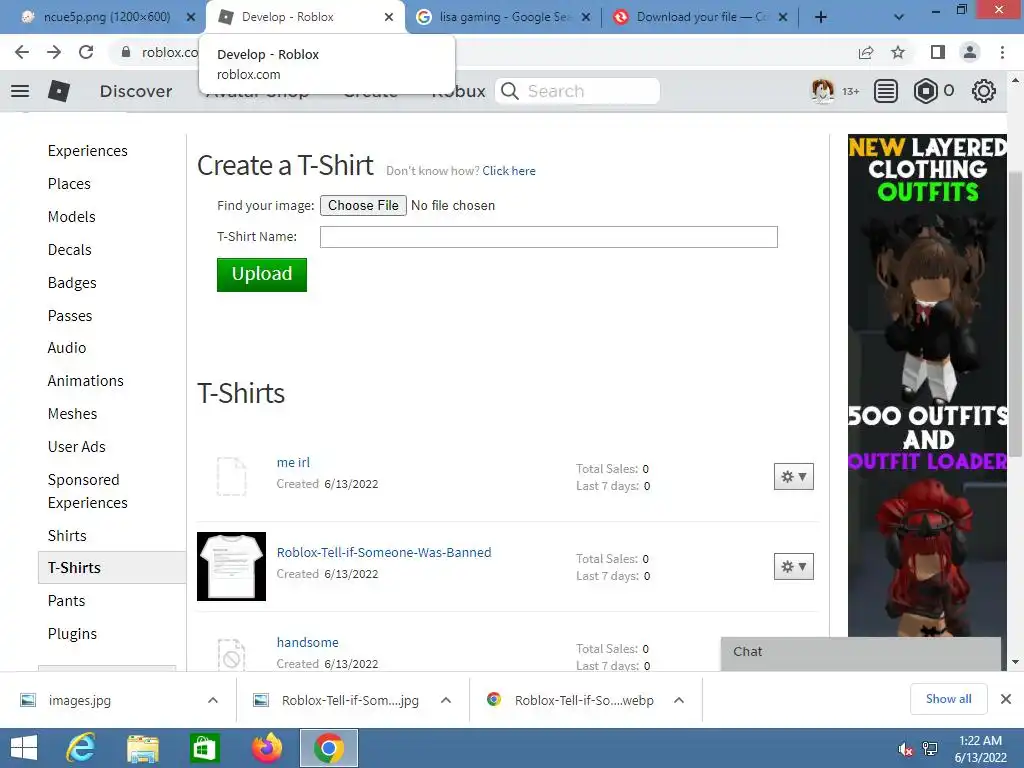Reload the page with refresh icon
This screenshot has height=768, width=1024.
tap(86, 52)
